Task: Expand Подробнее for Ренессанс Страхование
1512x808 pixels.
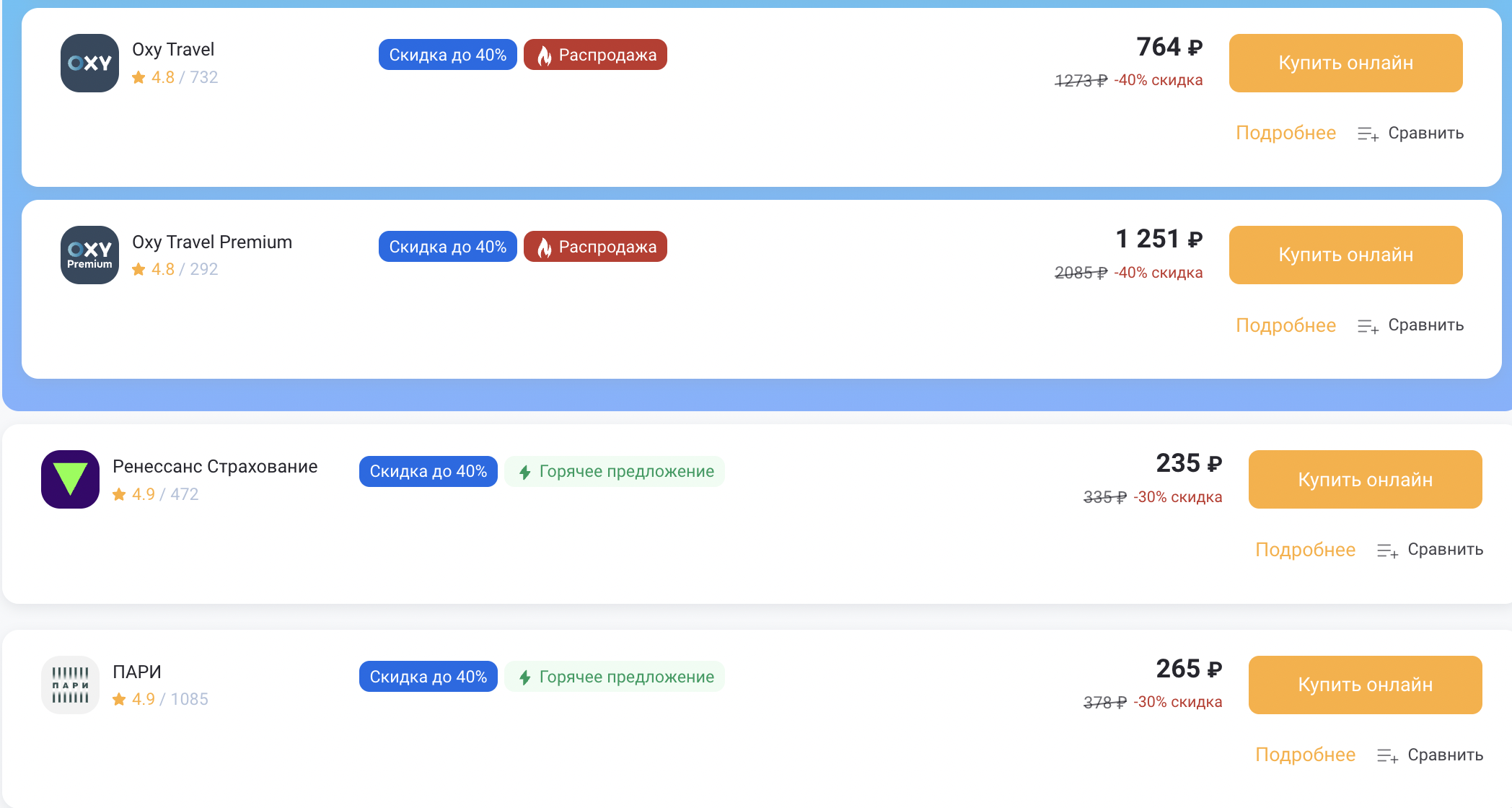Action: (x=1305, y=550)
